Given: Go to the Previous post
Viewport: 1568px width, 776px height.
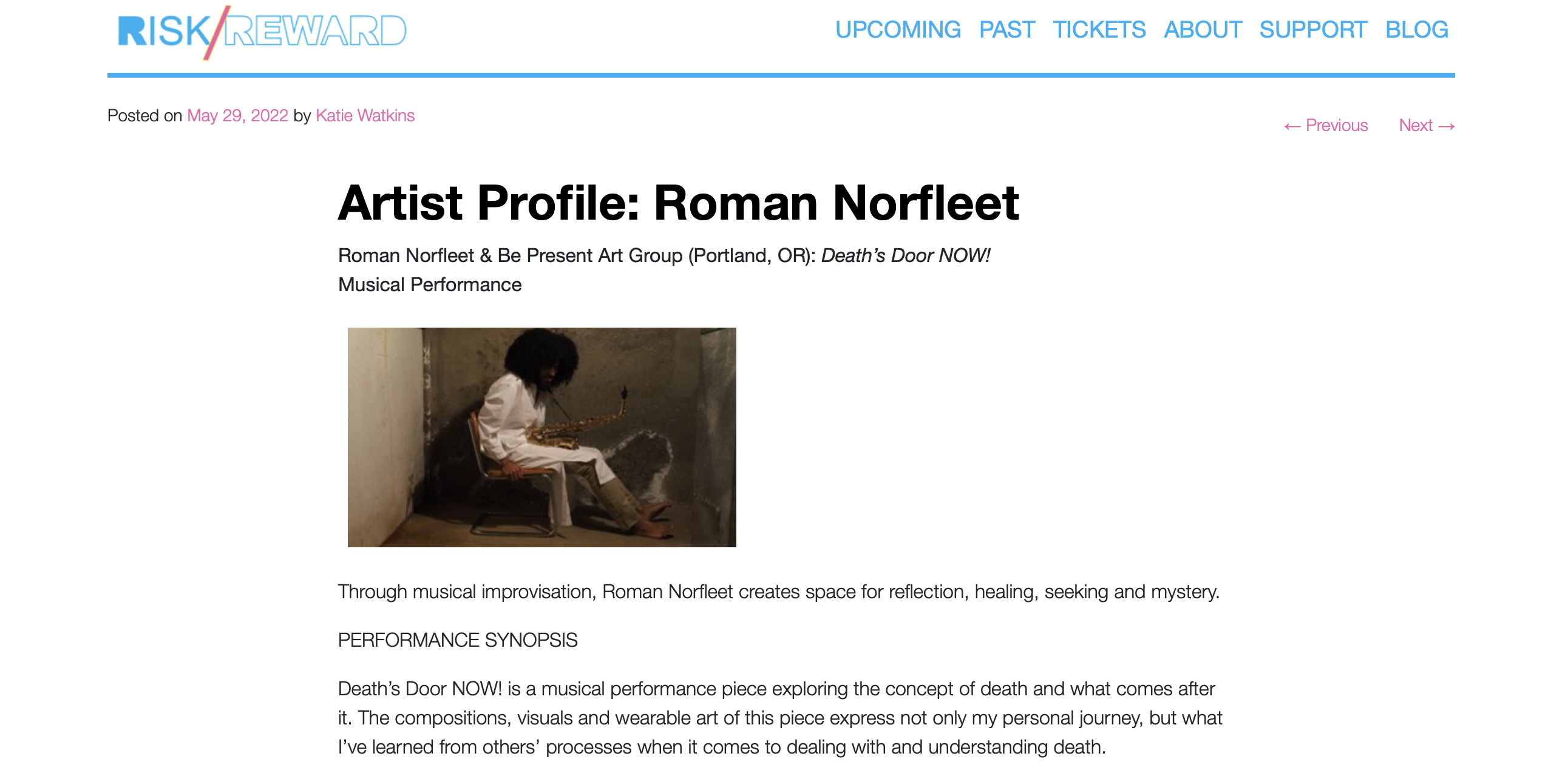Looking at the screenshot, I should coord(1326,125).
